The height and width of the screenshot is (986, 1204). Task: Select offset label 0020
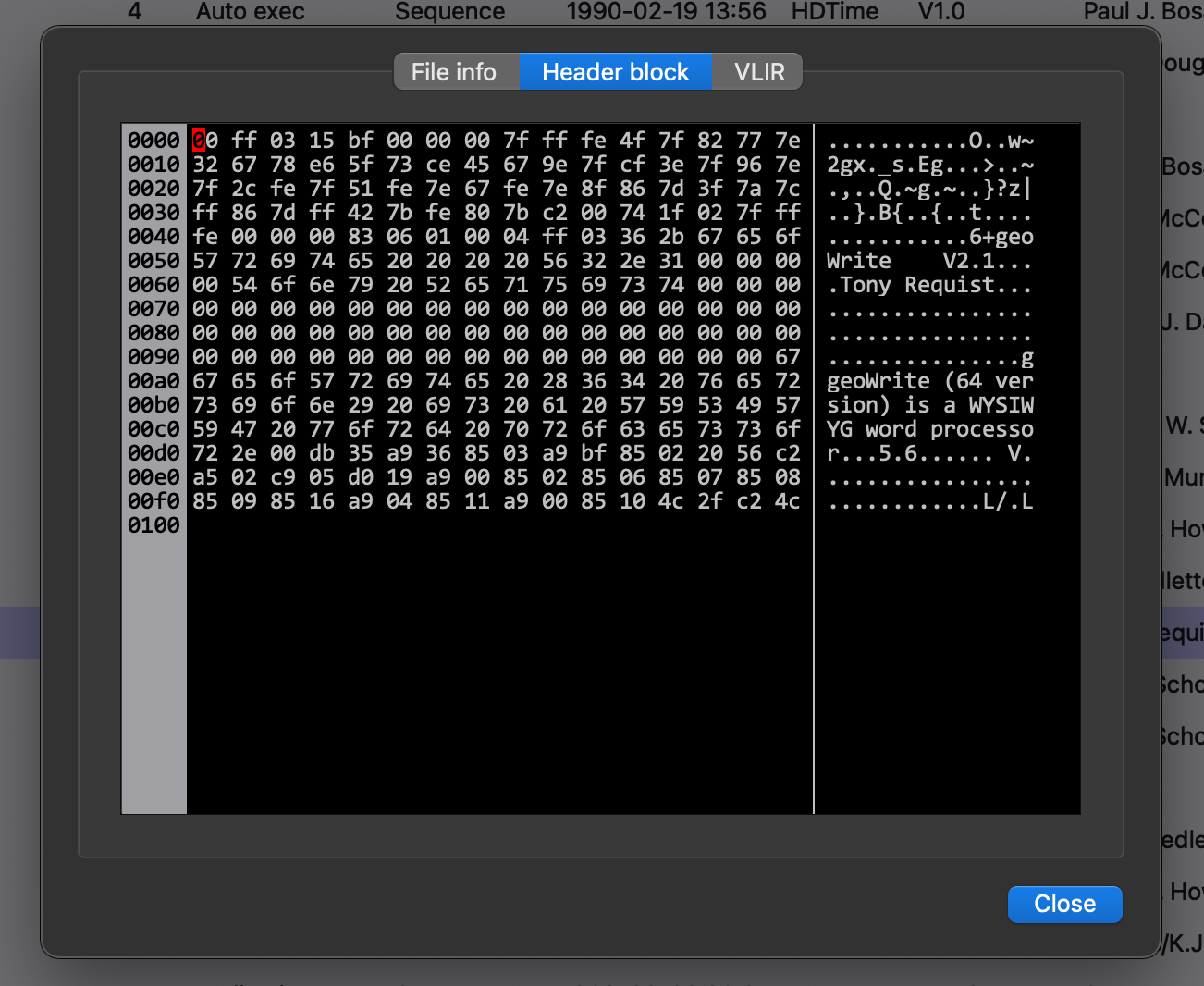pyautogui.click(x=154, y=189)
